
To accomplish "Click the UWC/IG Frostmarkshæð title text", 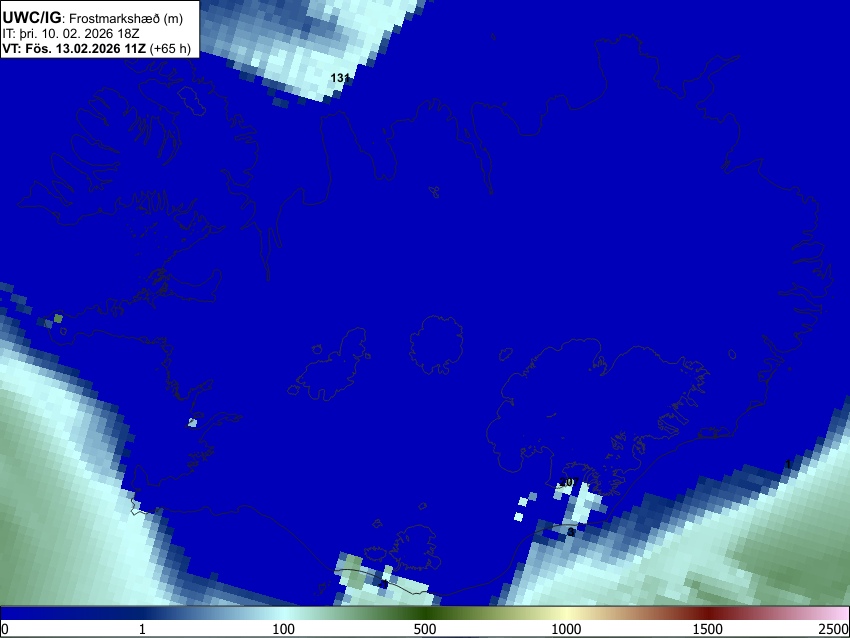I will (93, 18).
